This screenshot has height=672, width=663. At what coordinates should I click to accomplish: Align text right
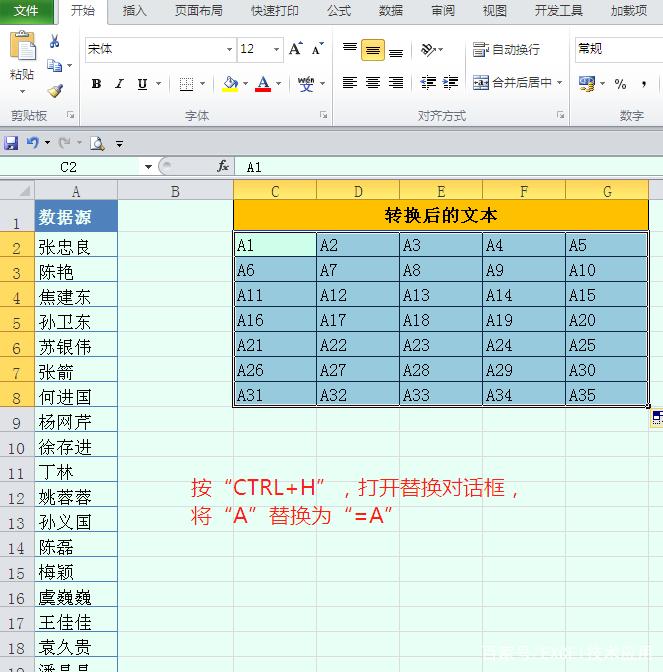pyautogui.click(x=396, y=82)
